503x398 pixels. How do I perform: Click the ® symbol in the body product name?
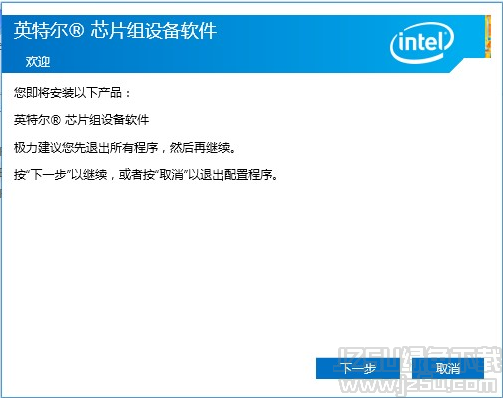pyautogui.click(x=56, y=120)
